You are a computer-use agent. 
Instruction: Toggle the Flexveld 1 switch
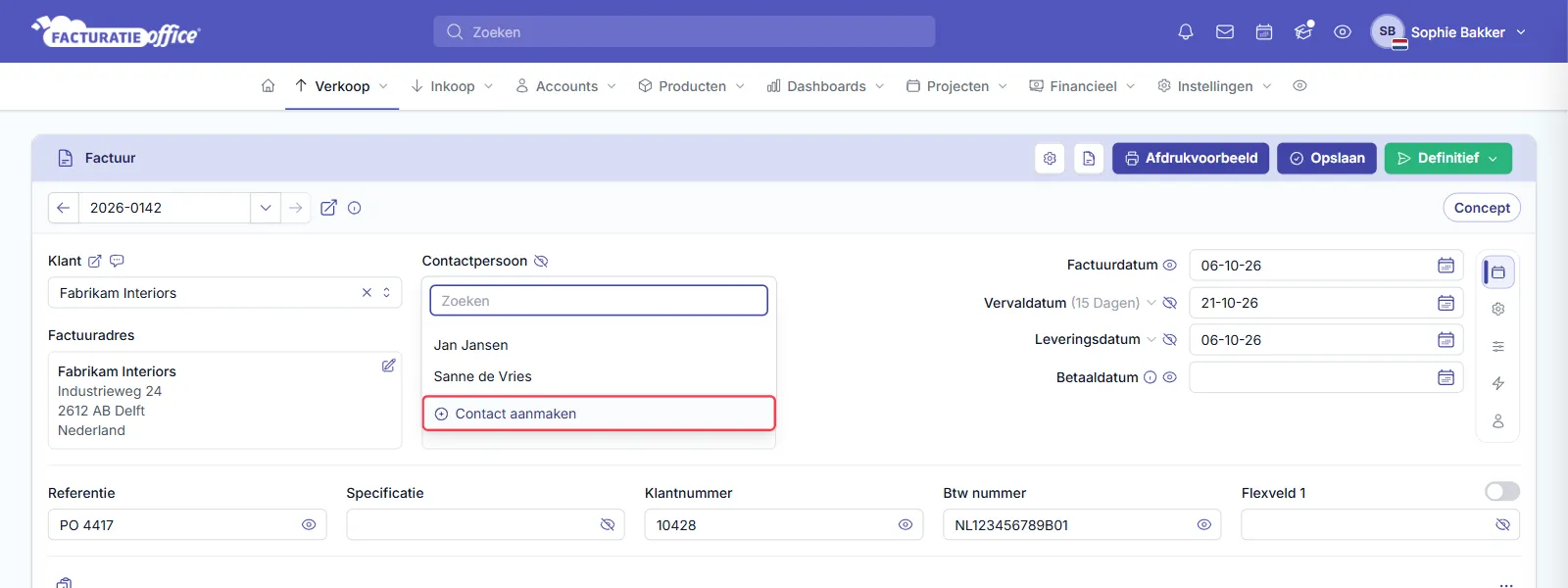pos(1502,492)
